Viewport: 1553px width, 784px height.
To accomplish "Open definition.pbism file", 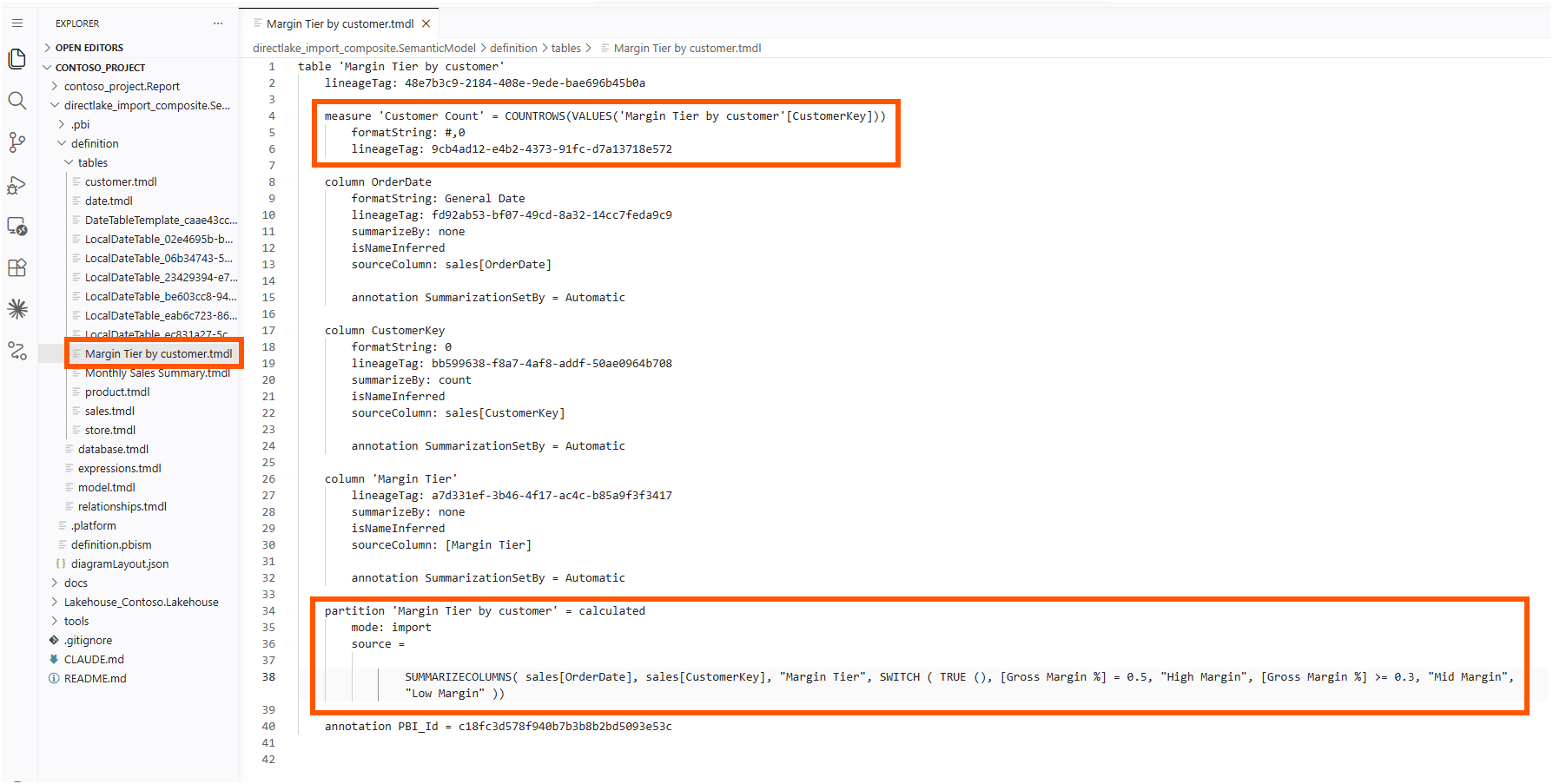I will pyautogui.click(x=111, y=544).
